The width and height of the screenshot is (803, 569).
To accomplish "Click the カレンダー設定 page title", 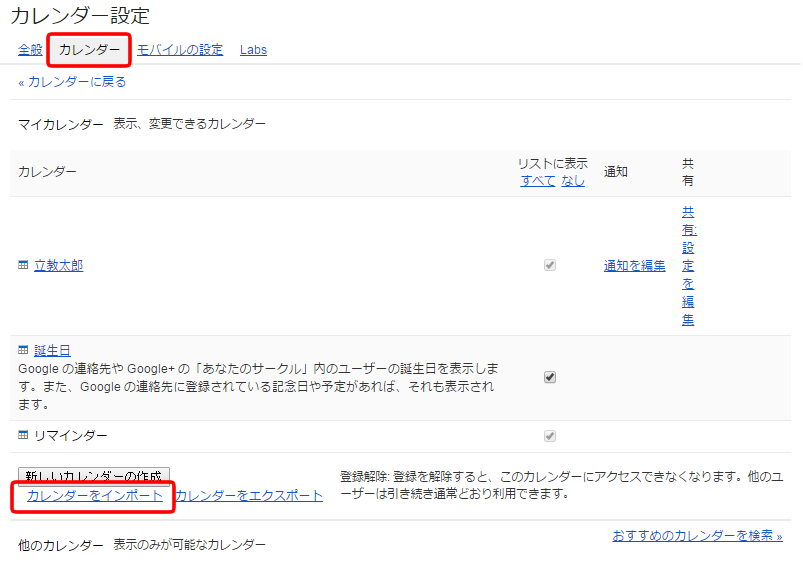I will coord(80,15).
